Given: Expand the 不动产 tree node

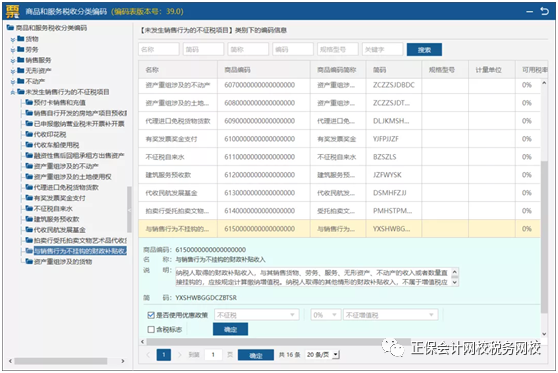Looking at the screenshot, I should coord(13,82).
